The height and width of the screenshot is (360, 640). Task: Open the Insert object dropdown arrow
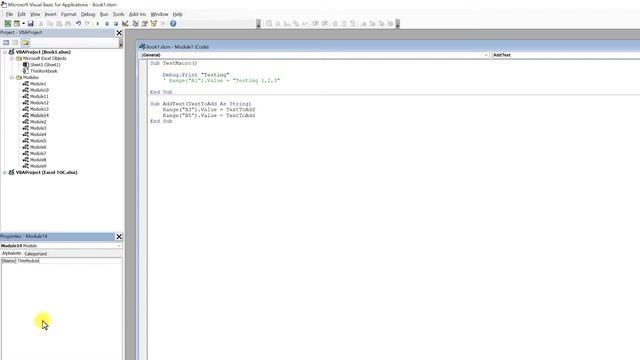click(x=23, y=24)
